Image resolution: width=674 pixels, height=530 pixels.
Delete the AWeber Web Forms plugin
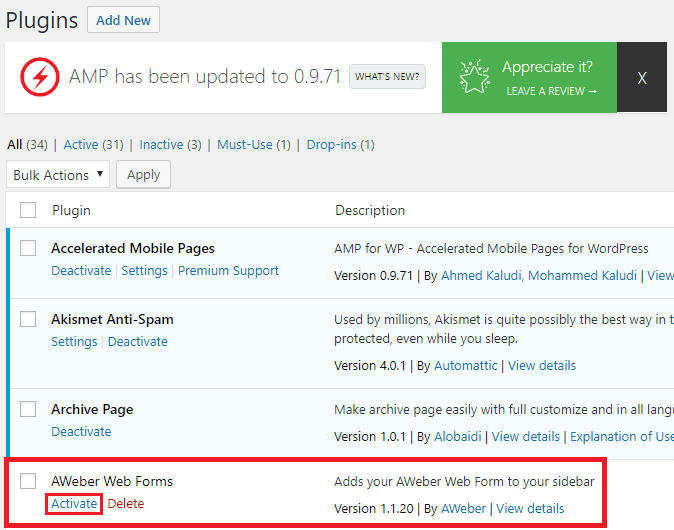point(126,503)
